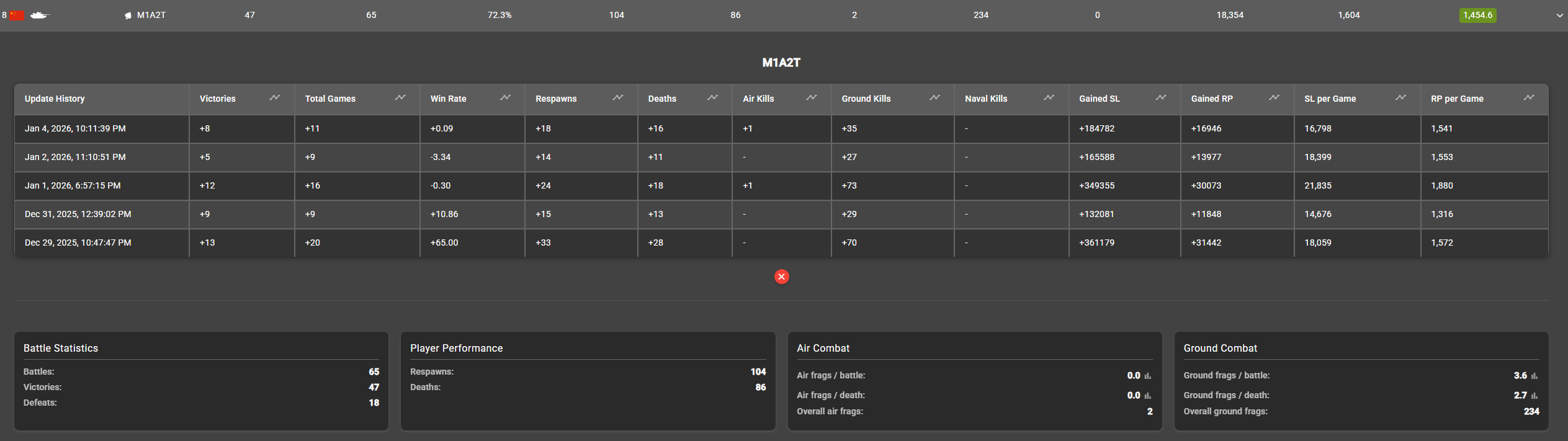Open bar chart icon for Ground frags / death

pos(1534,396)
